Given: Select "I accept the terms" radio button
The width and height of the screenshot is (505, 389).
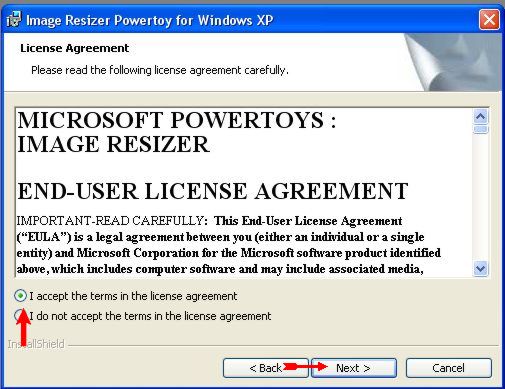Looking at the screenshot, I should pos(20,296).
